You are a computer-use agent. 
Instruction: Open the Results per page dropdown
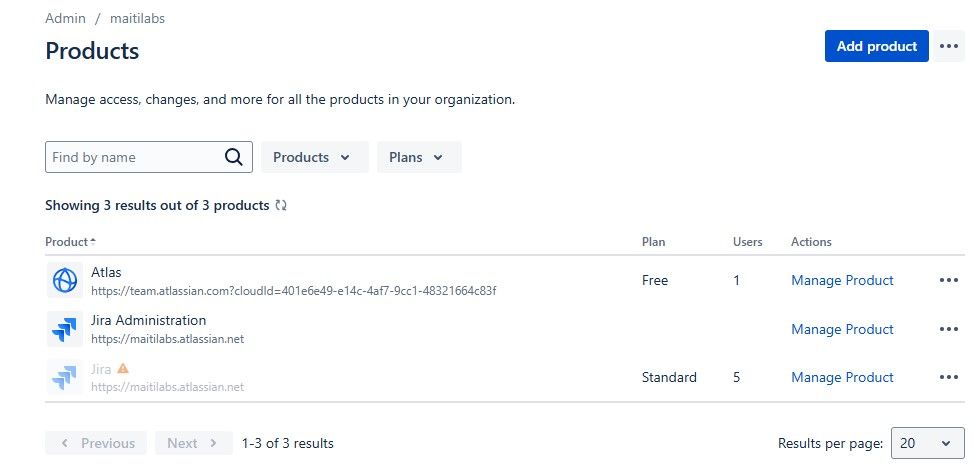point(927,444)
